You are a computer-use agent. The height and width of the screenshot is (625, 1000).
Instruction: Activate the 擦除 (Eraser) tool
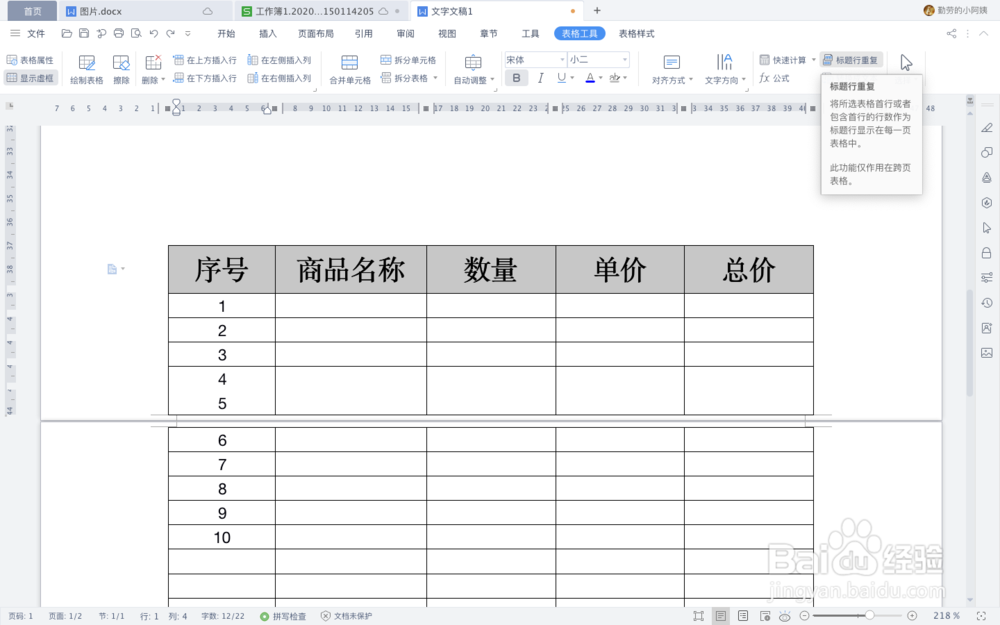tap(122, 68)
